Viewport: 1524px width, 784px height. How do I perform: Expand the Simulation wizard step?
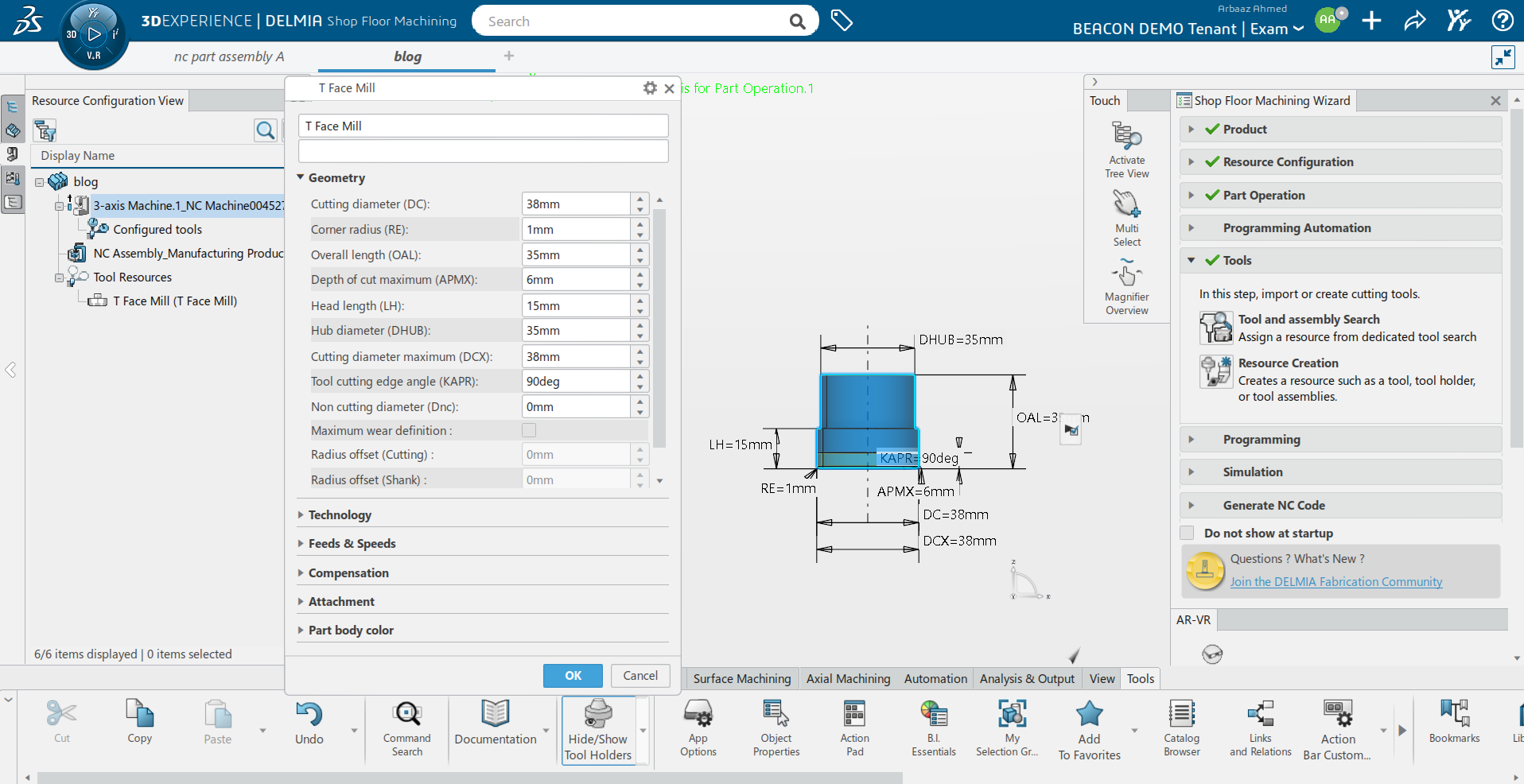point(1191,472)
